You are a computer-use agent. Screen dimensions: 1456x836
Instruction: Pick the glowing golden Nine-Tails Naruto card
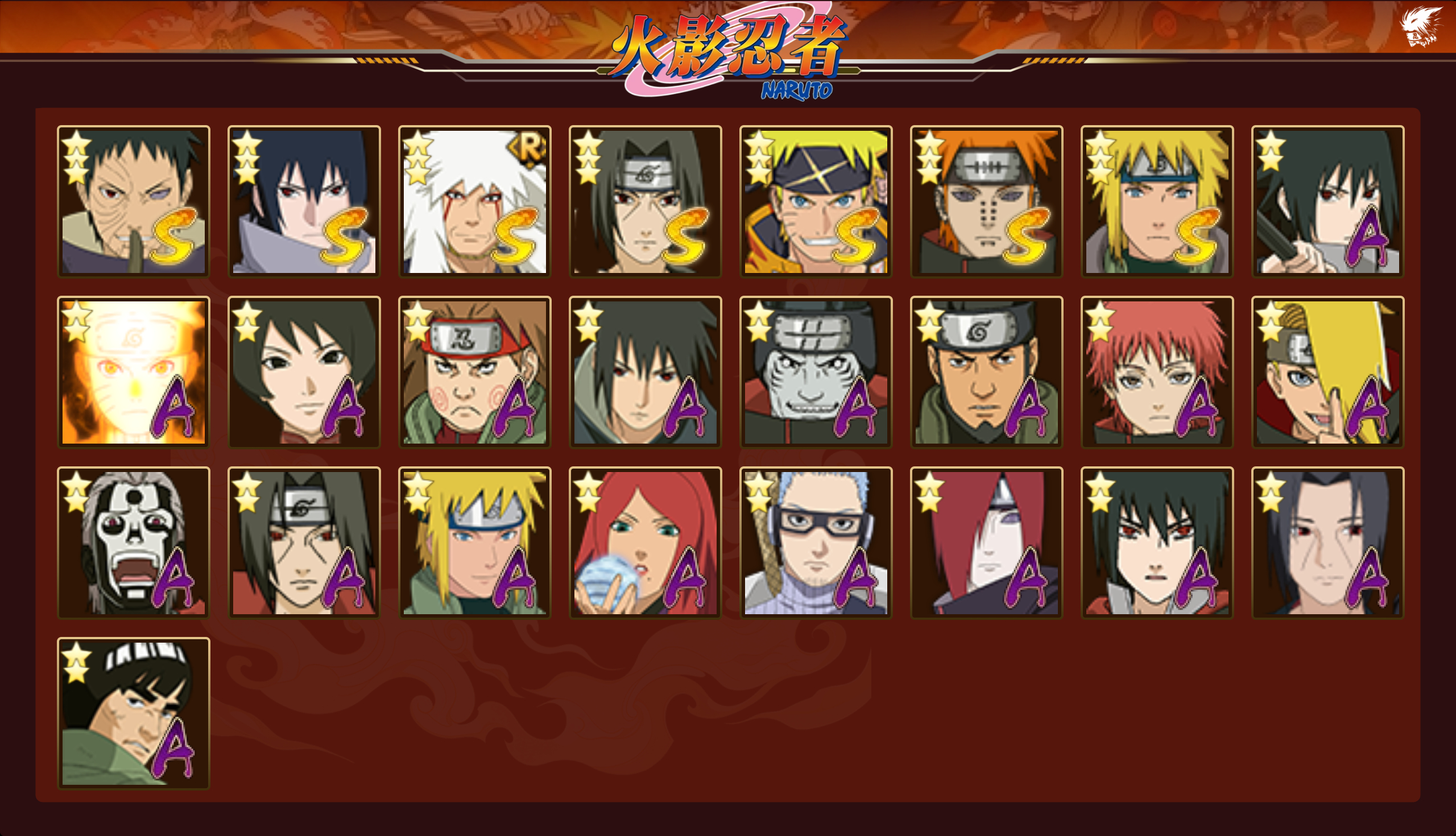134,372
